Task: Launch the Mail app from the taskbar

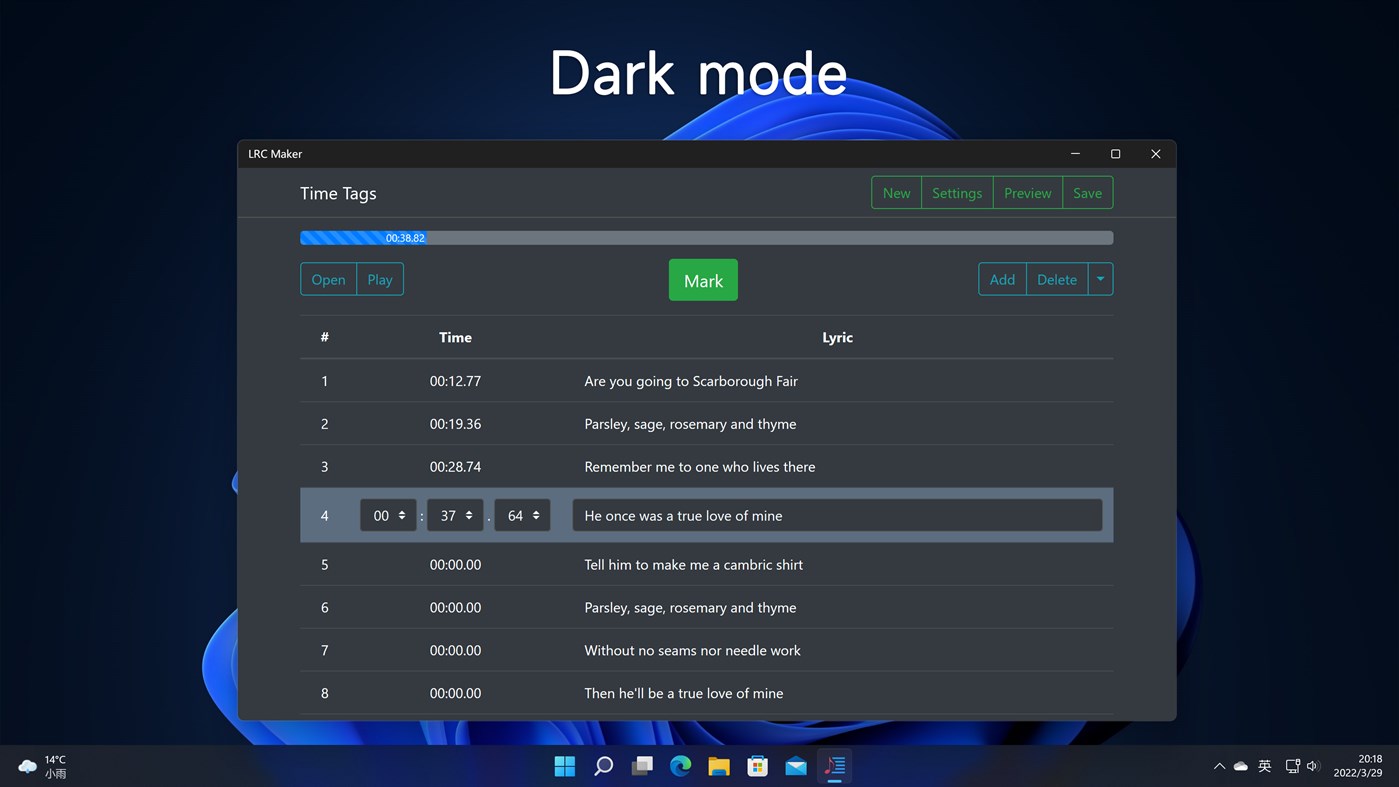Action: (x=795, y=765)
